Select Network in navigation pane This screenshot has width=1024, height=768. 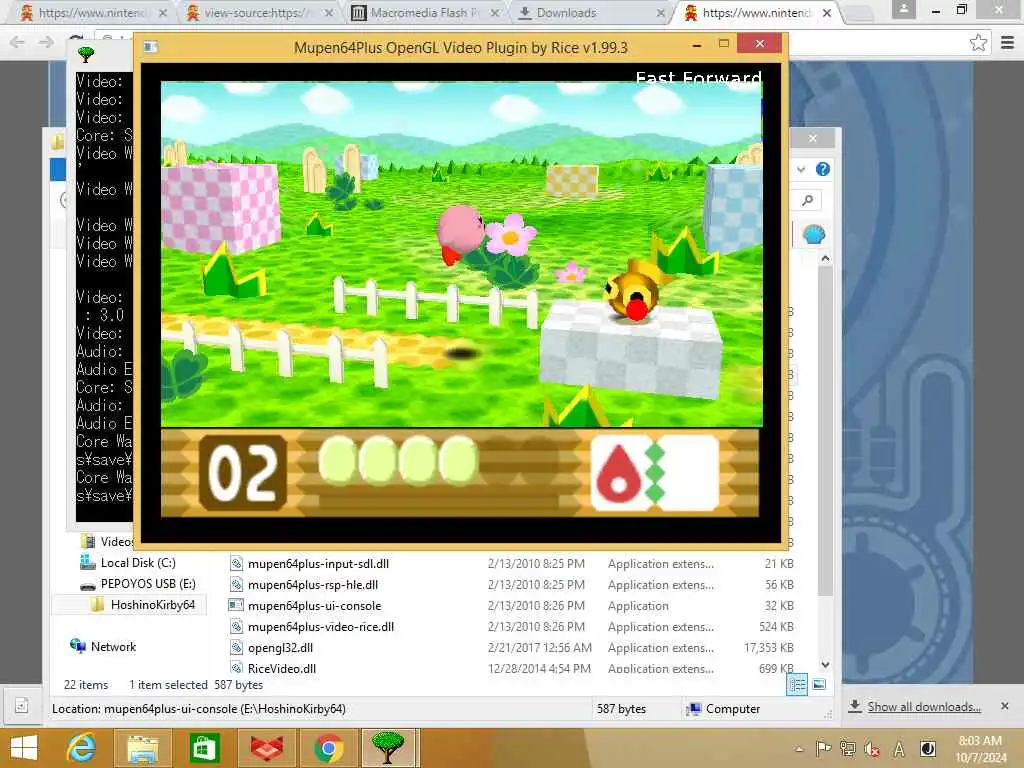click(113, 647)
